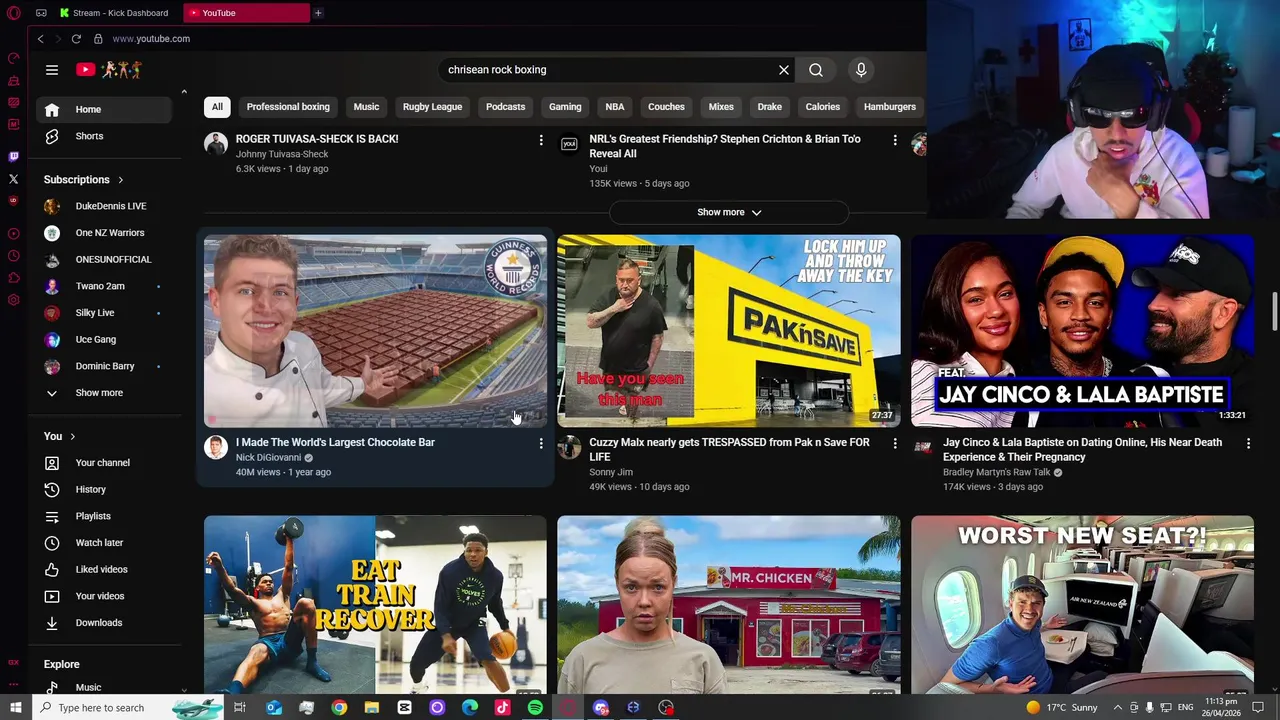Filter by Hamburgers chip
1280x720 pixels.
pos(890,107)
